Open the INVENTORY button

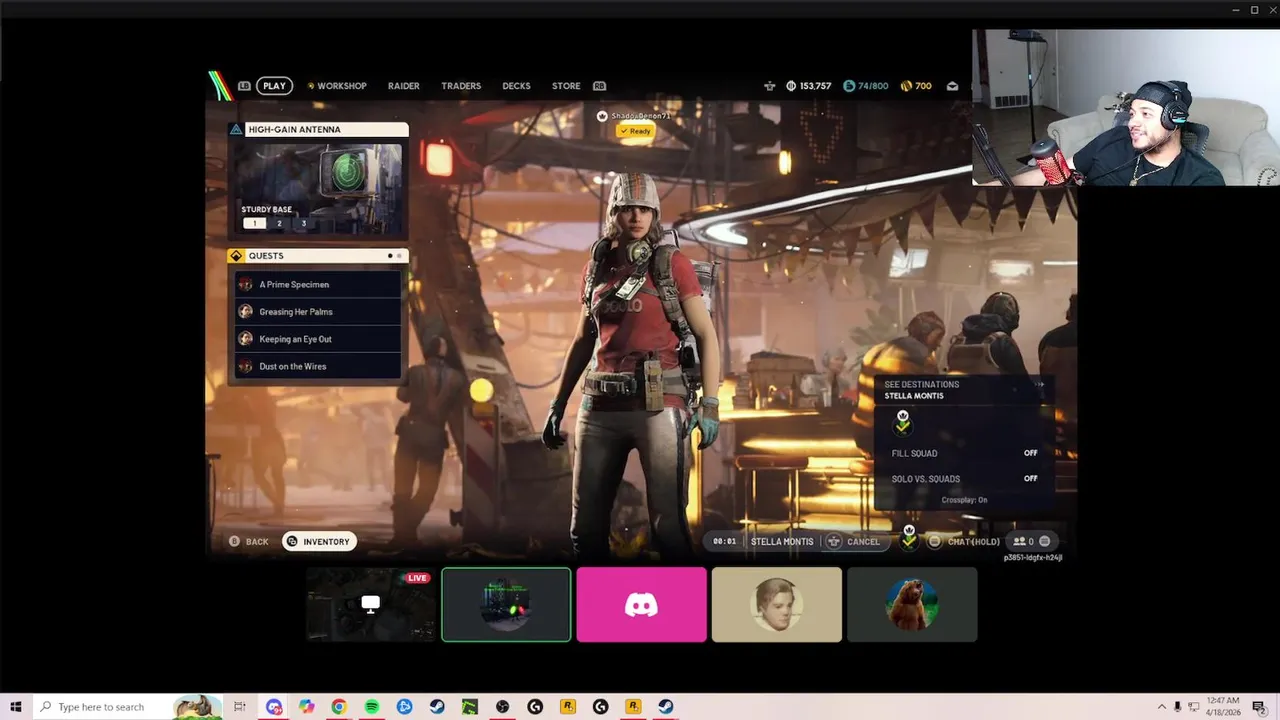[319, 541]
